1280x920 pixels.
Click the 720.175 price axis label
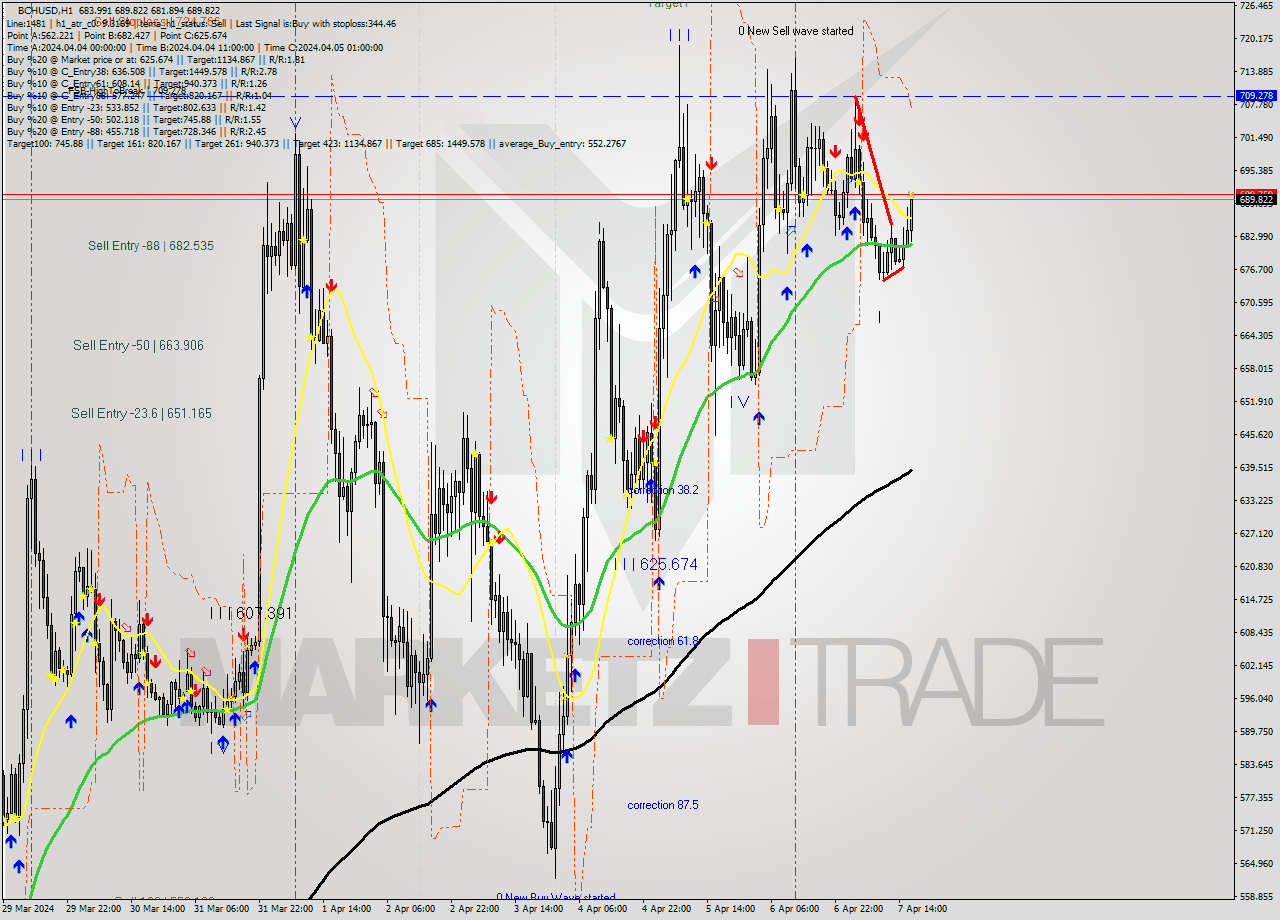coord(1256,39)
